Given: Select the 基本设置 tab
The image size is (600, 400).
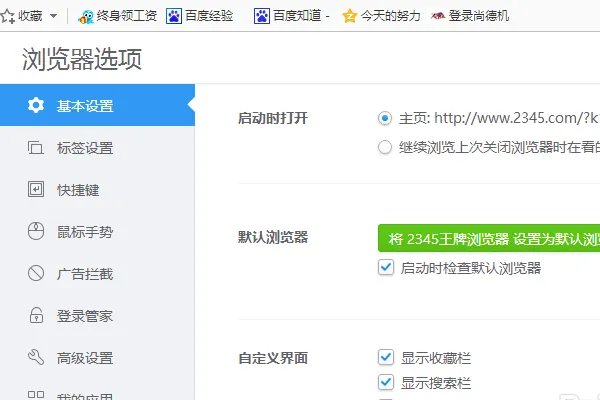Looking at the screenshot, I should 97,105.
